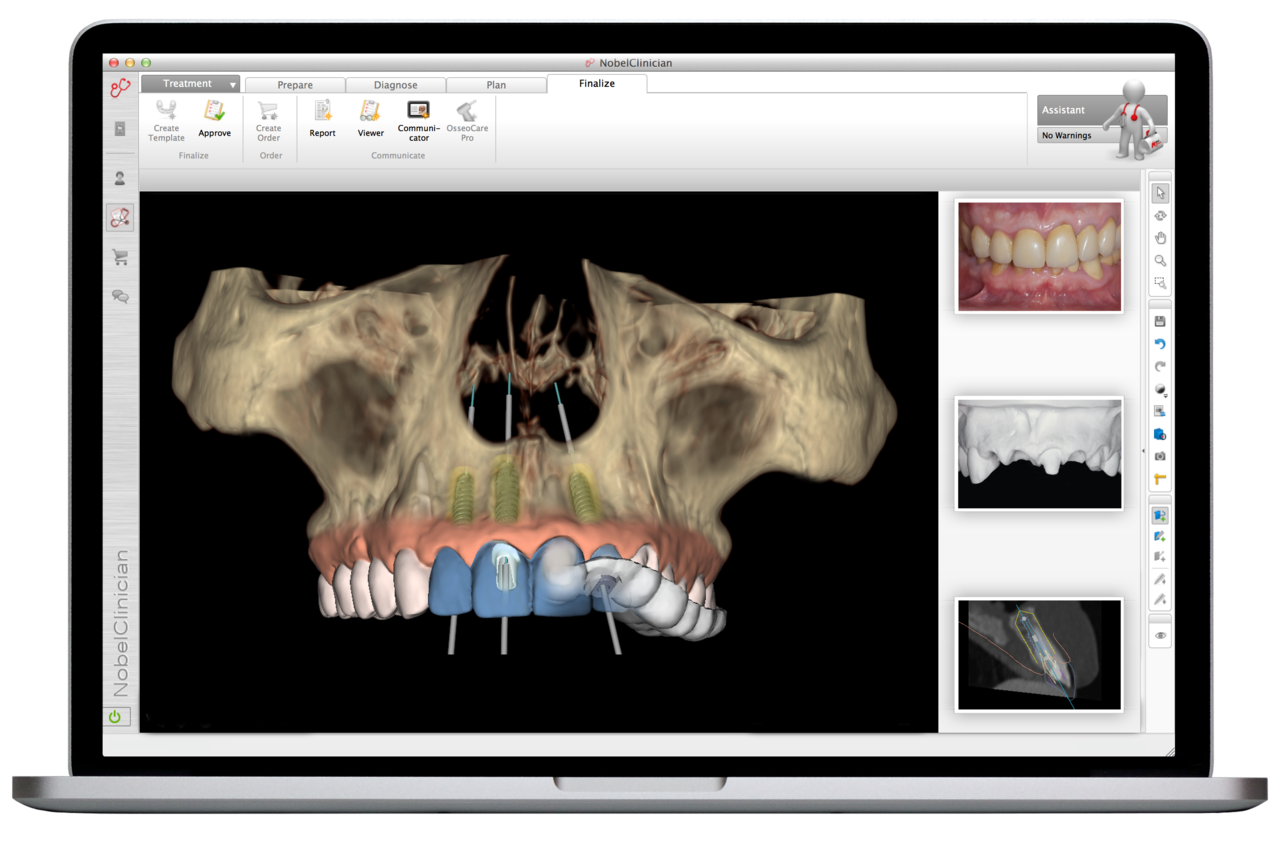The image size is (1280, 853).
Task: Open the Treatment dropdown menu
Action: [x=190, y=84]
